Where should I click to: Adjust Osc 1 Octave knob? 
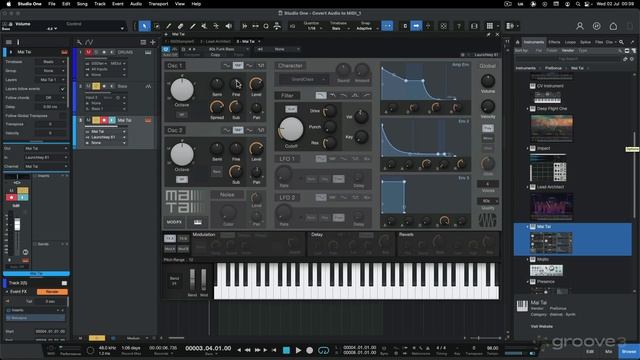(182, 89)
